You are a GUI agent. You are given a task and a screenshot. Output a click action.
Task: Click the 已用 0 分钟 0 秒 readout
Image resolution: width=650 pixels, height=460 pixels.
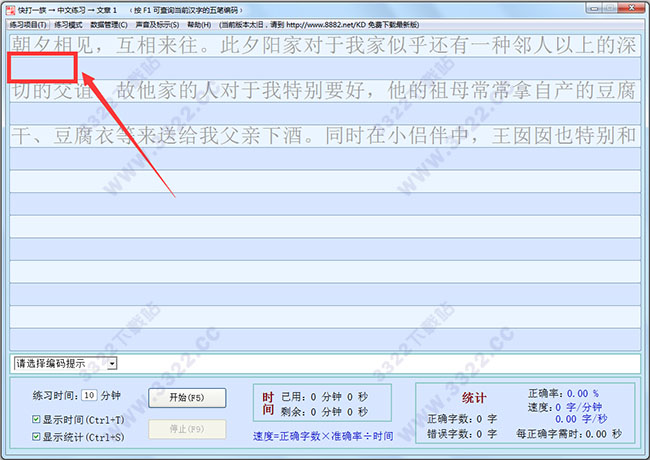click(325, 397)
